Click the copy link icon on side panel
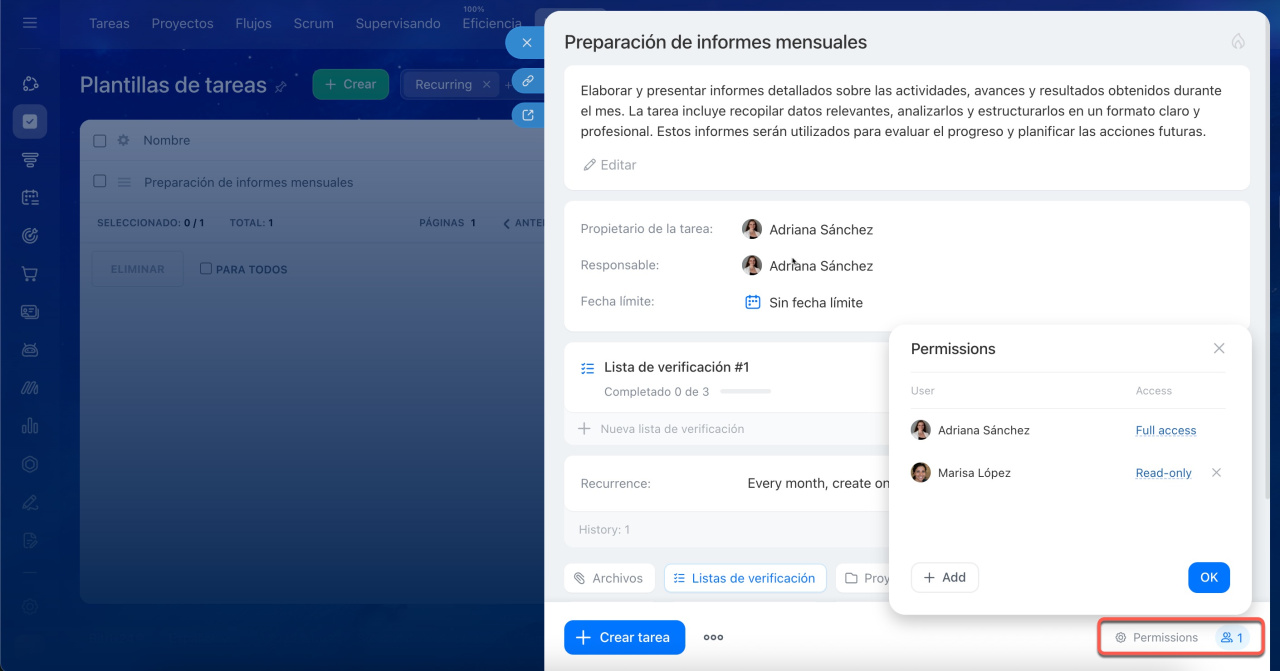The width and height of the screenshot is (1280, 671). pos(527,81)
